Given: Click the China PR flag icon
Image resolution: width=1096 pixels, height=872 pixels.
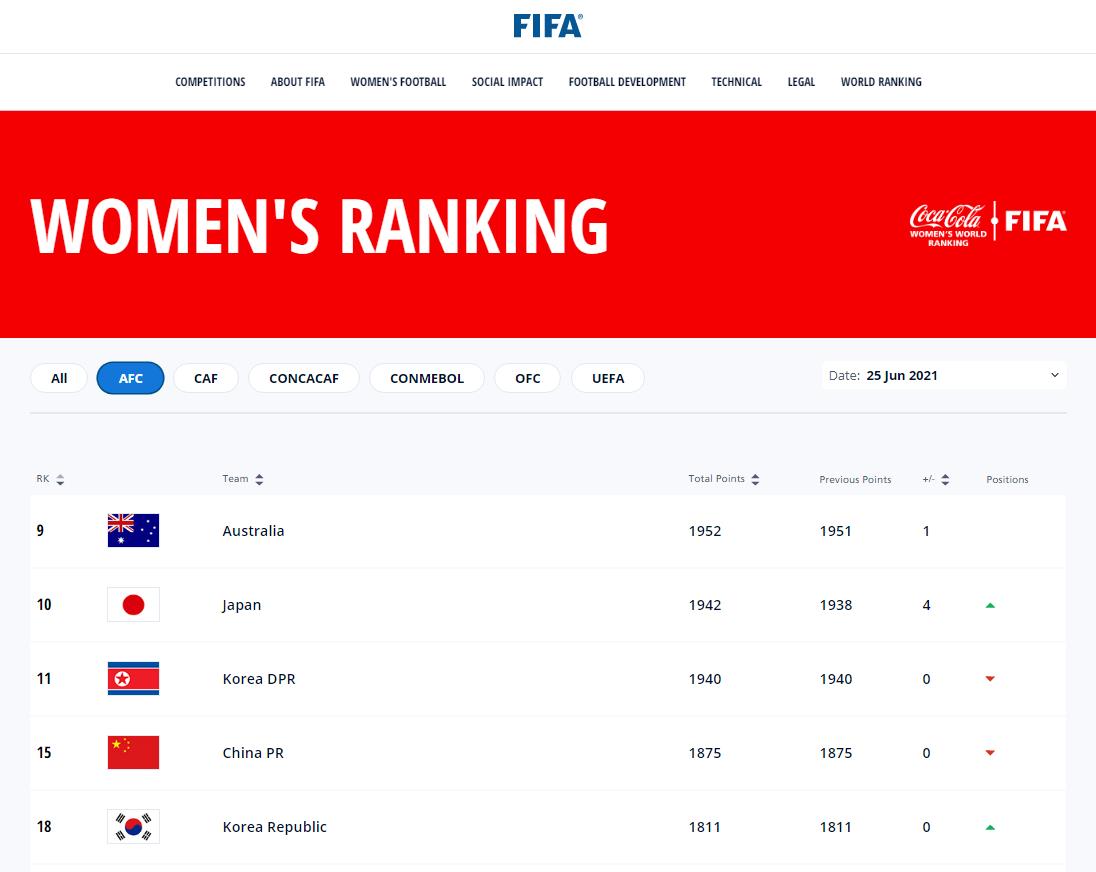Looking at the screenshot, I should [x=133, y=753].
